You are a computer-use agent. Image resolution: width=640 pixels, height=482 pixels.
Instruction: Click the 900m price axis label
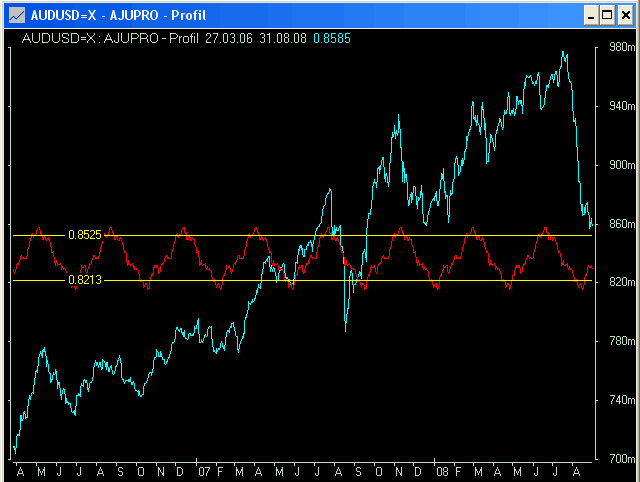point(622,165)
